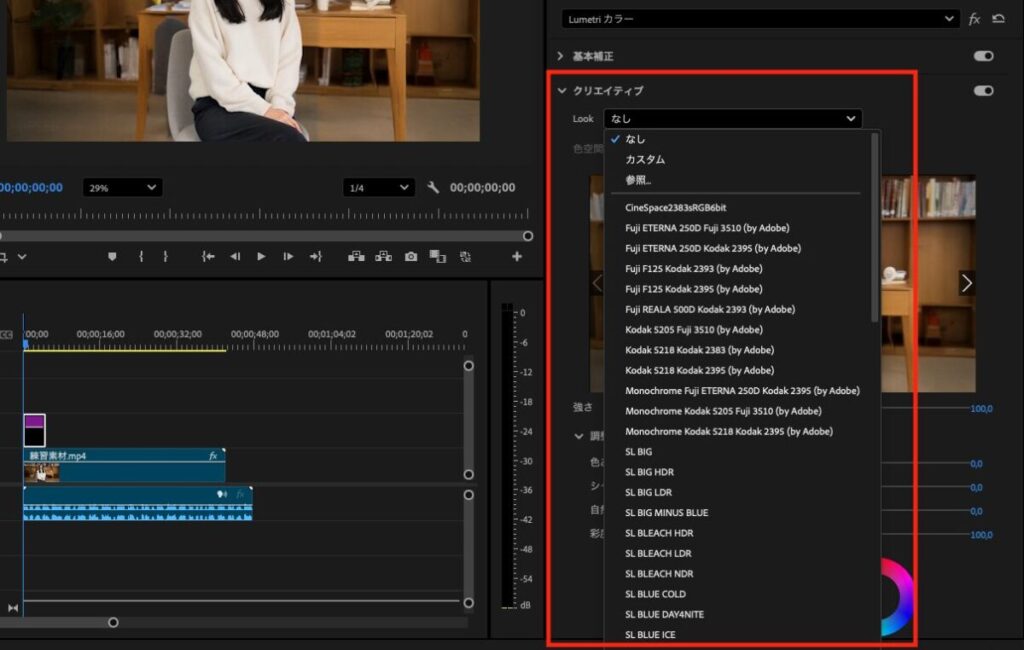Image resolution: width=1024 pixels, height=650 pixels.
Task: Select the Add Marker icon
Action: 112,256
